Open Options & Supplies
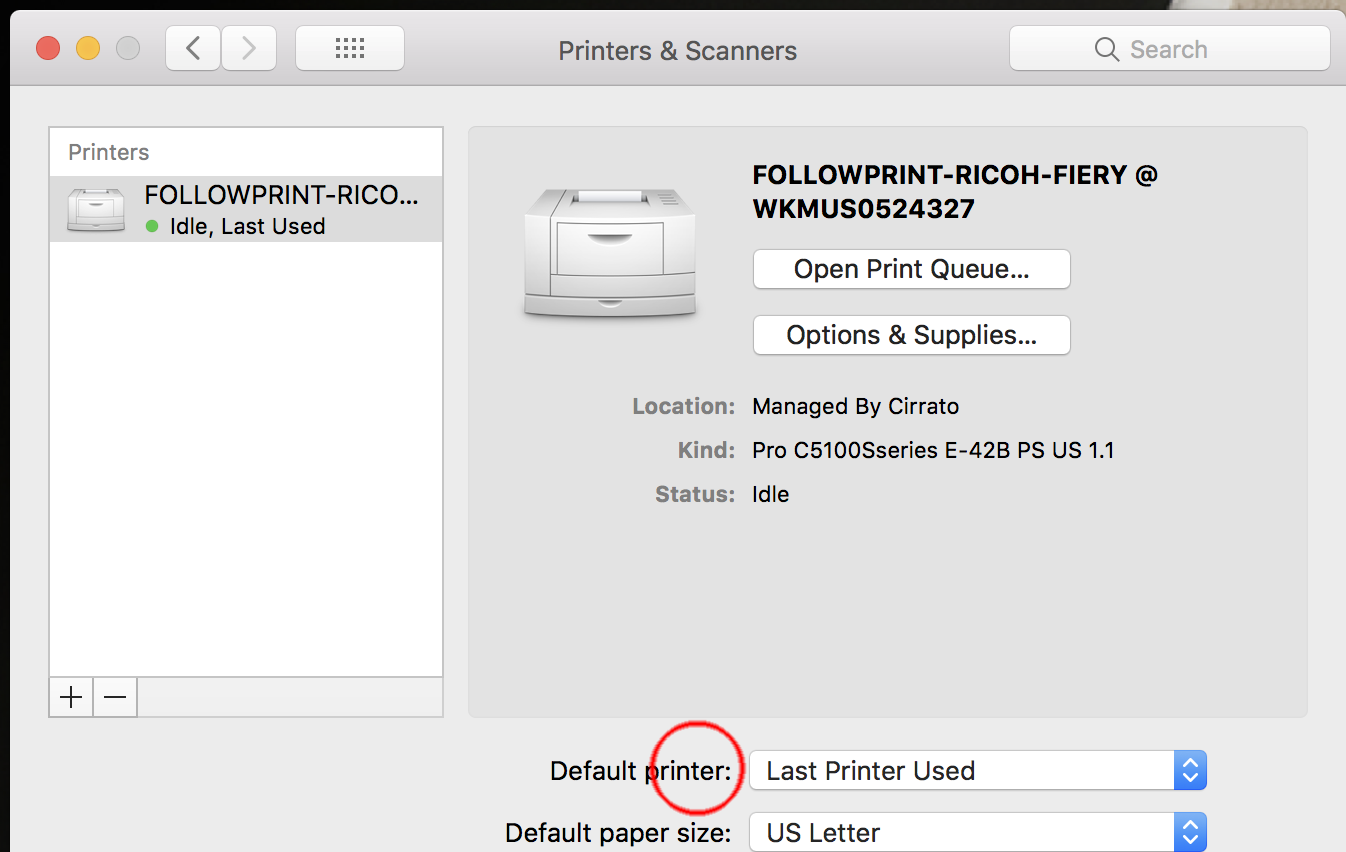Viewport: 1346px width, 852px height. click(911, 335)
